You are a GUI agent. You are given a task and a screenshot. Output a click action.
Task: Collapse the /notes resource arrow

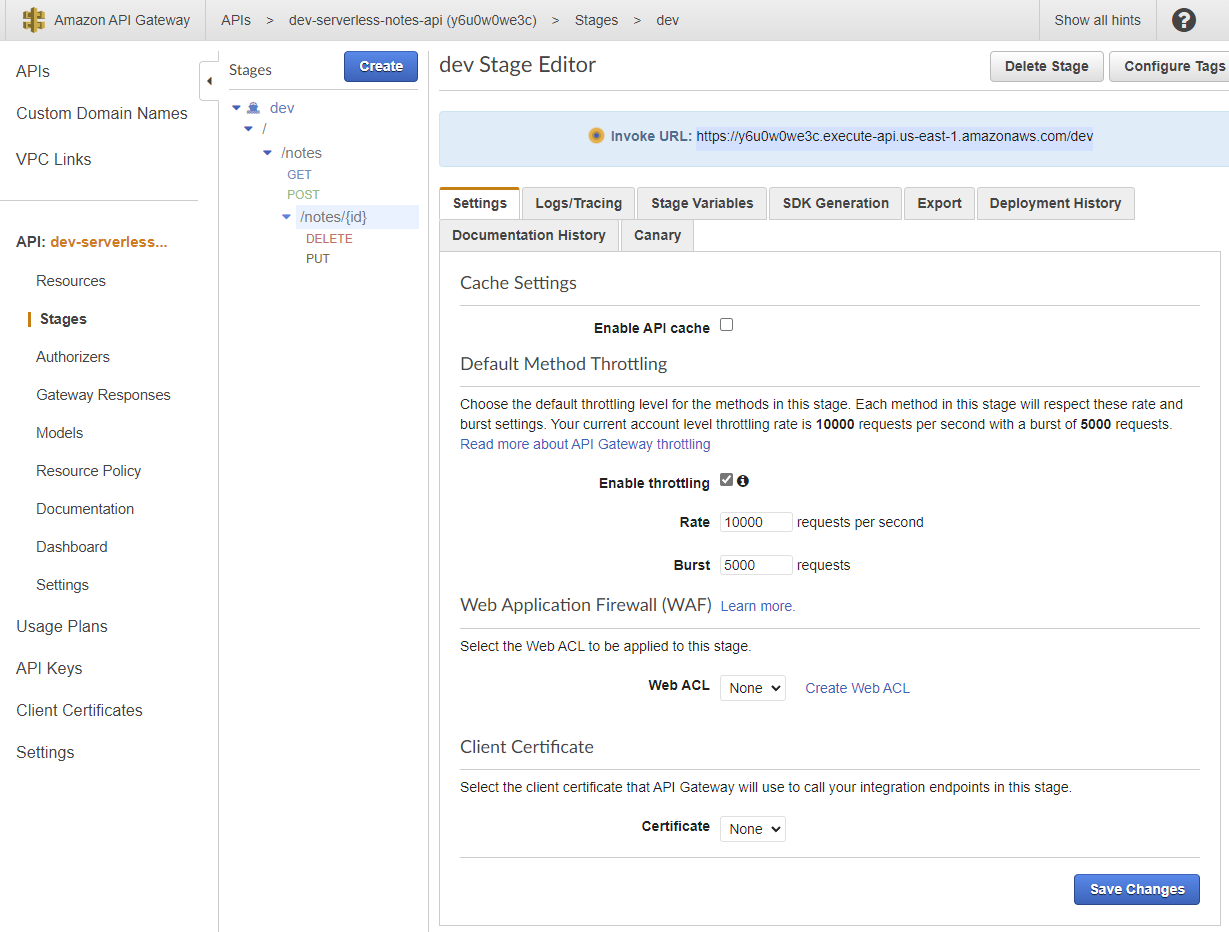(x=267, y=153)
